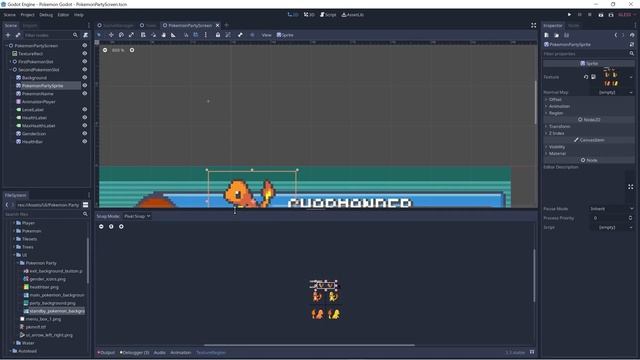Activate the Pan Mode hand tool
640x360 pixels.
pos(164,35)
